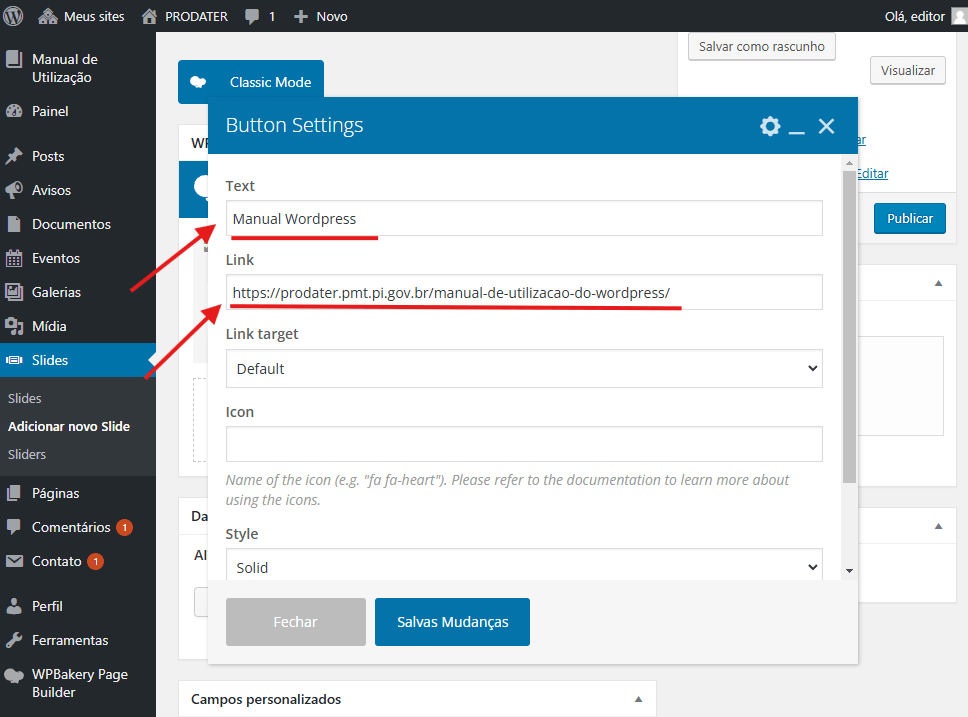This screenshot has height=717, width=968.
Task: Open WPBakery Page Builder settings
Action: (x=78, y=683)
